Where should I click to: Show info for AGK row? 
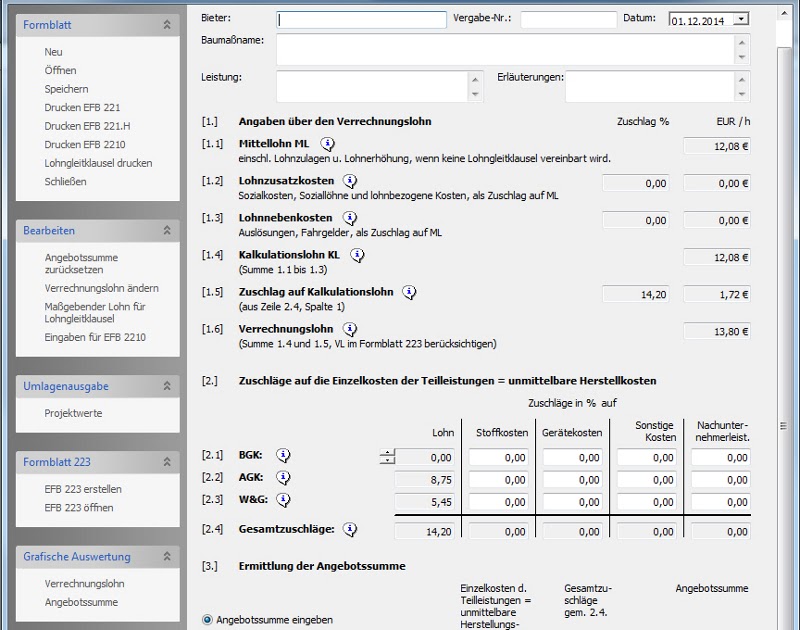click(283, 477)
